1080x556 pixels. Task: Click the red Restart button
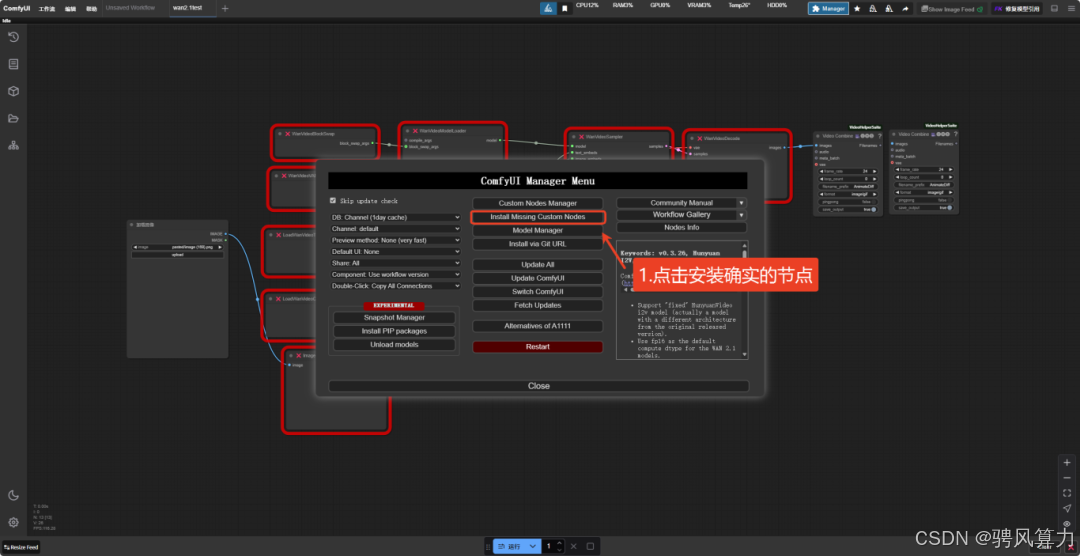pyautogui.click(x=538, y=347)
